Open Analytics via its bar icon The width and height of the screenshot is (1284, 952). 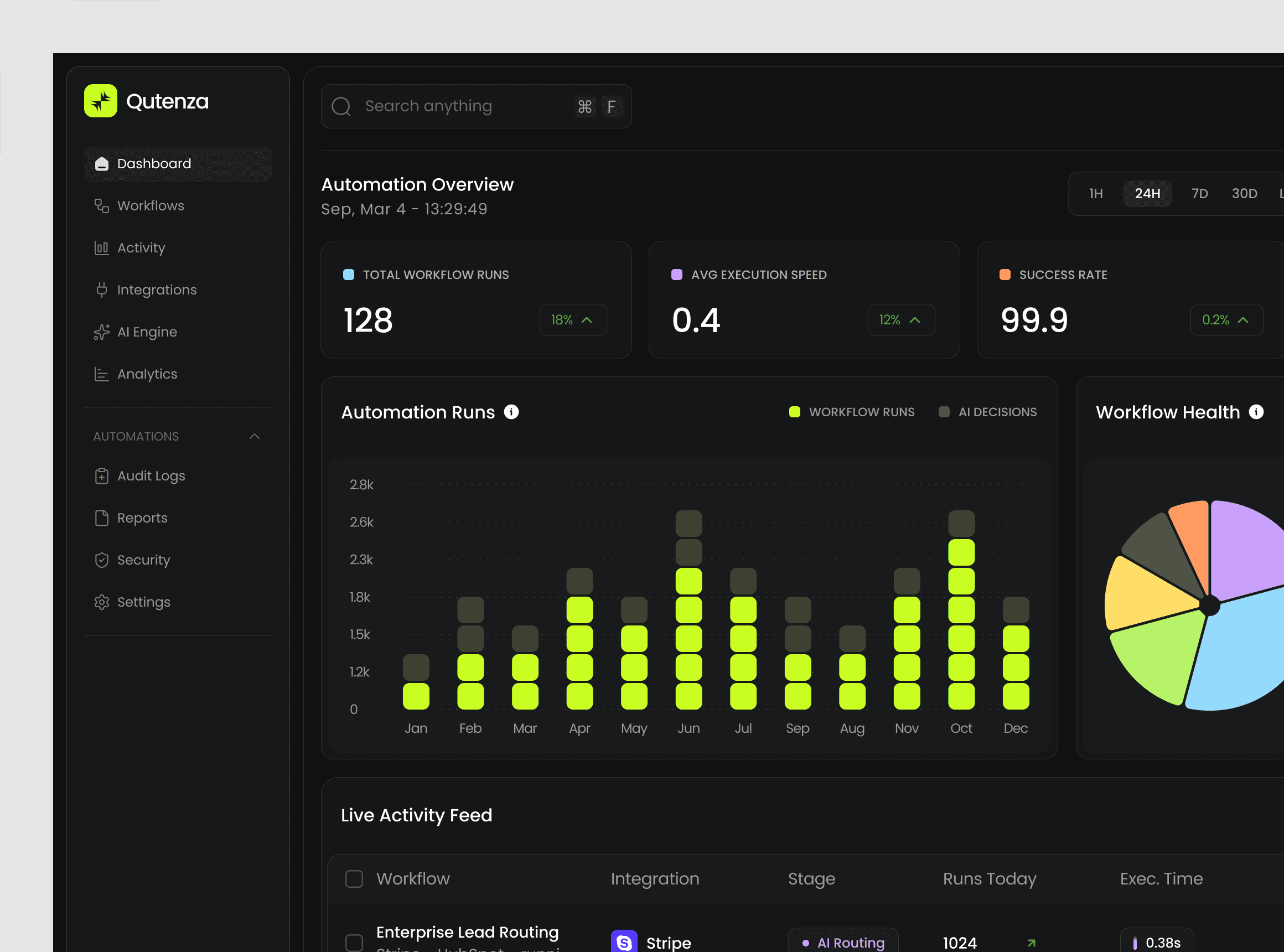pyautogui.click(x=101, y=374)
